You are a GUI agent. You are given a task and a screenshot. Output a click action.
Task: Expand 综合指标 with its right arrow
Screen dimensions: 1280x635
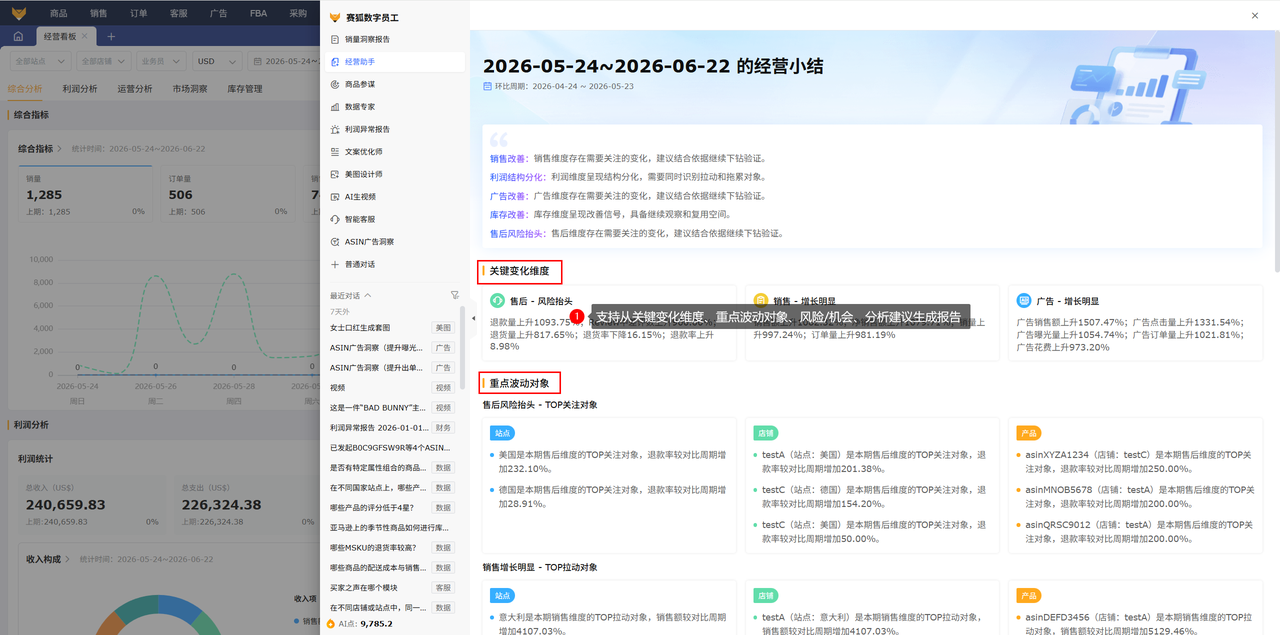(62, 149)
